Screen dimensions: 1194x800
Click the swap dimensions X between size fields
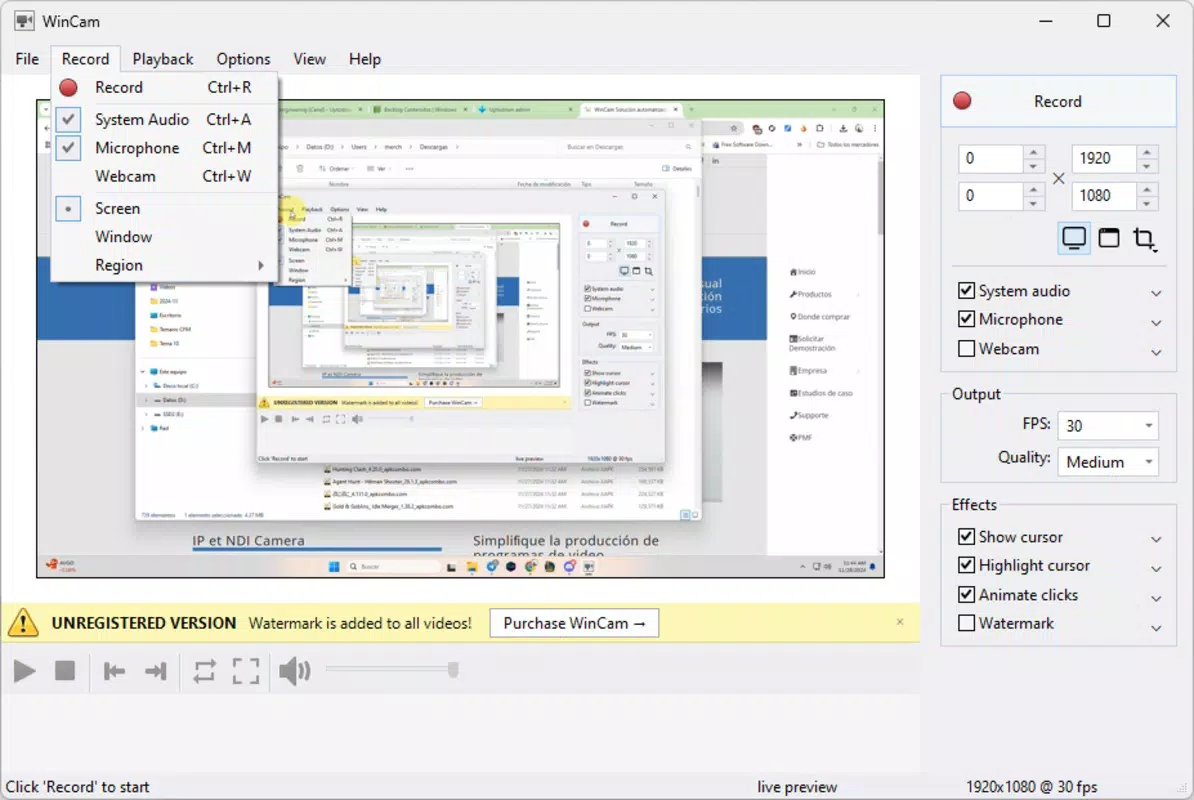[1058, 178]
